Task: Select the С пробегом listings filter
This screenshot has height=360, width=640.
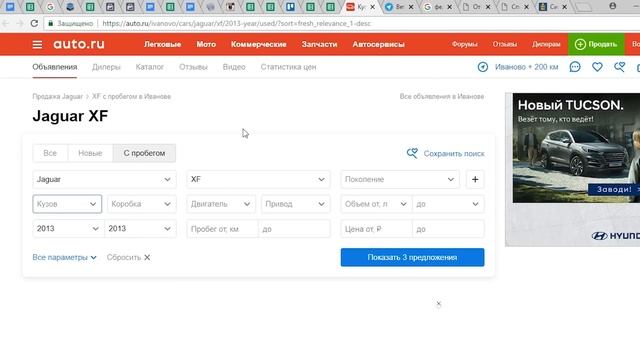Action: tap(144, 153)
